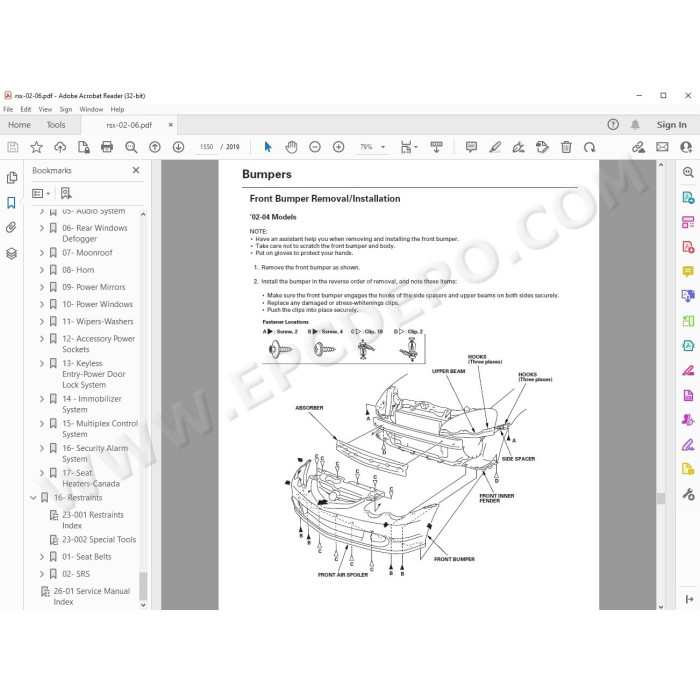Viewport: 700px width, 700px height.
Task: Open the Layers panel
Action: click(x=12, y=253)
